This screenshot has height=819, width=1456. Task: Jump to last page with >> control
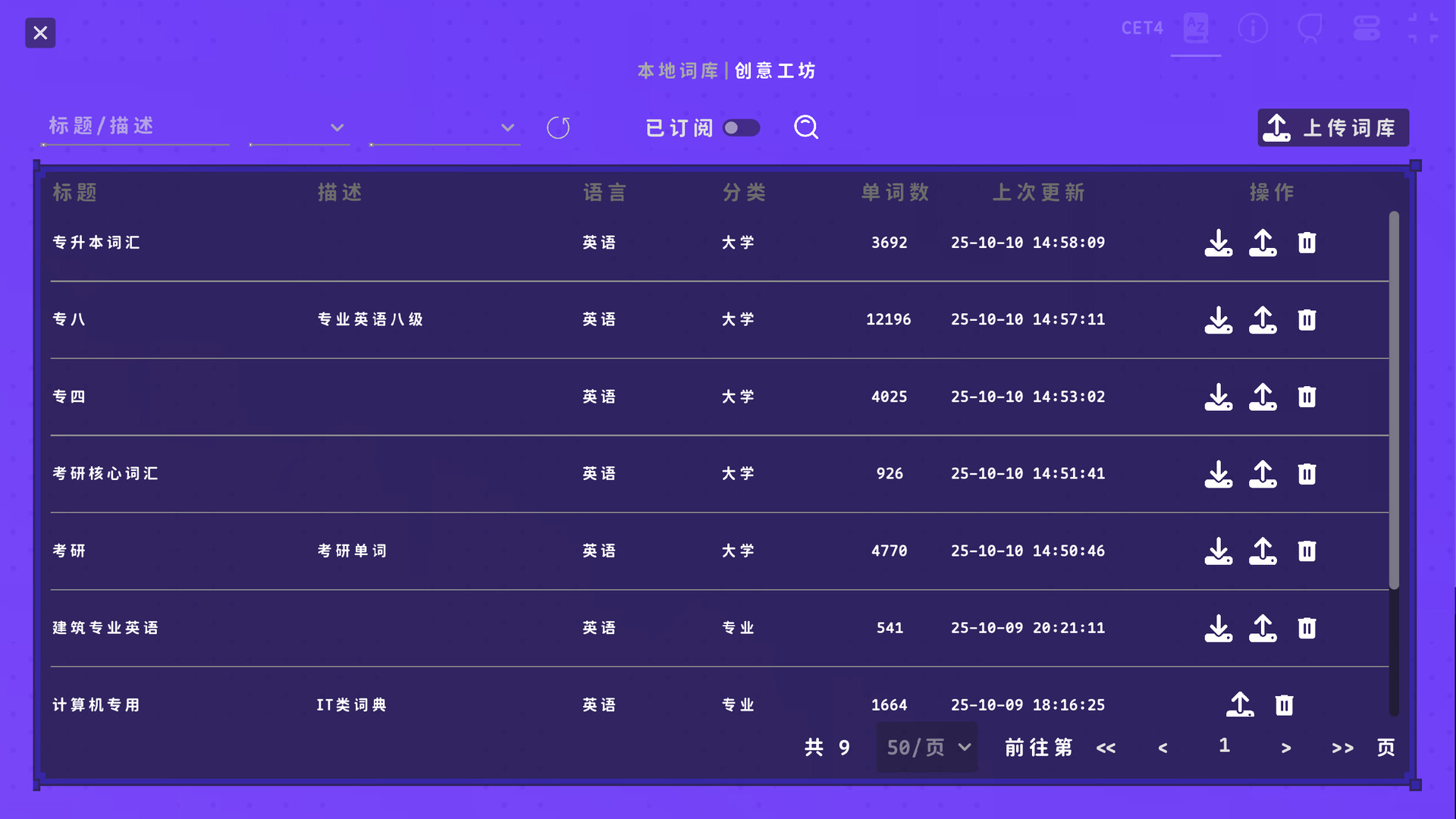coord(1341,747)
